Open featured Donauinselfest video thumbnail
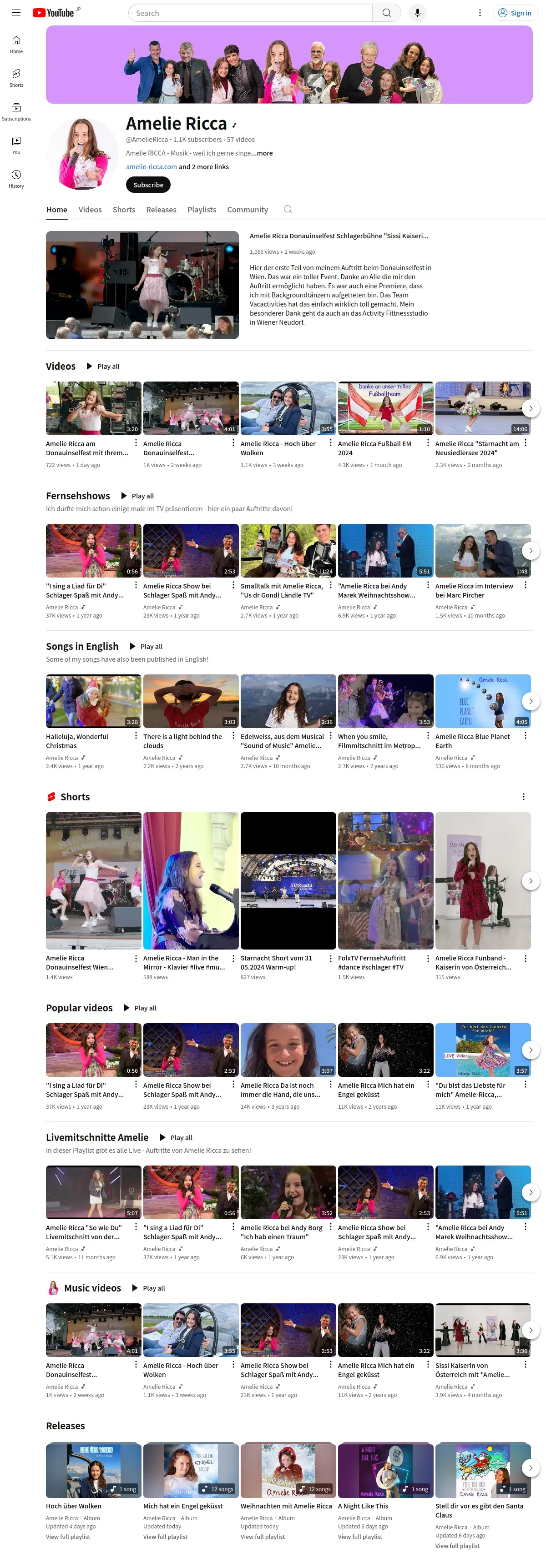 pos(142,285)
